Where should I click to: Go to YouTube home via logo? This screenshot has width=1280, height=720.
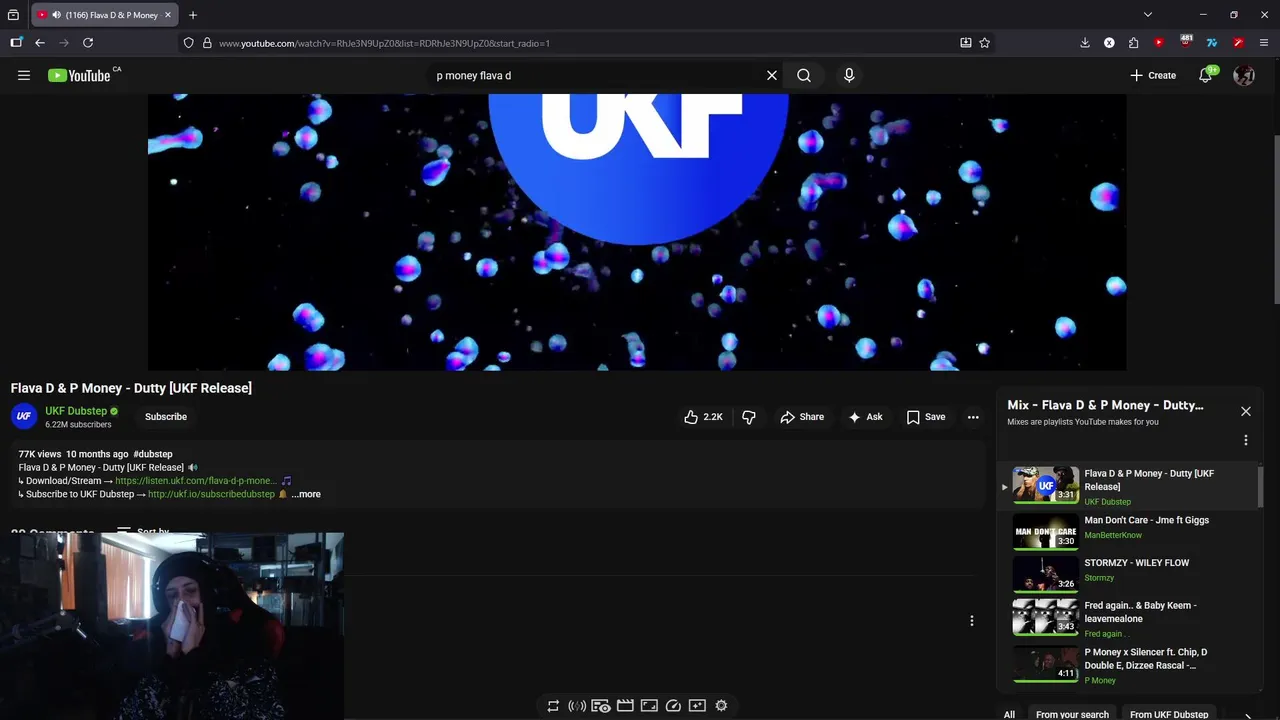point(79,75)
